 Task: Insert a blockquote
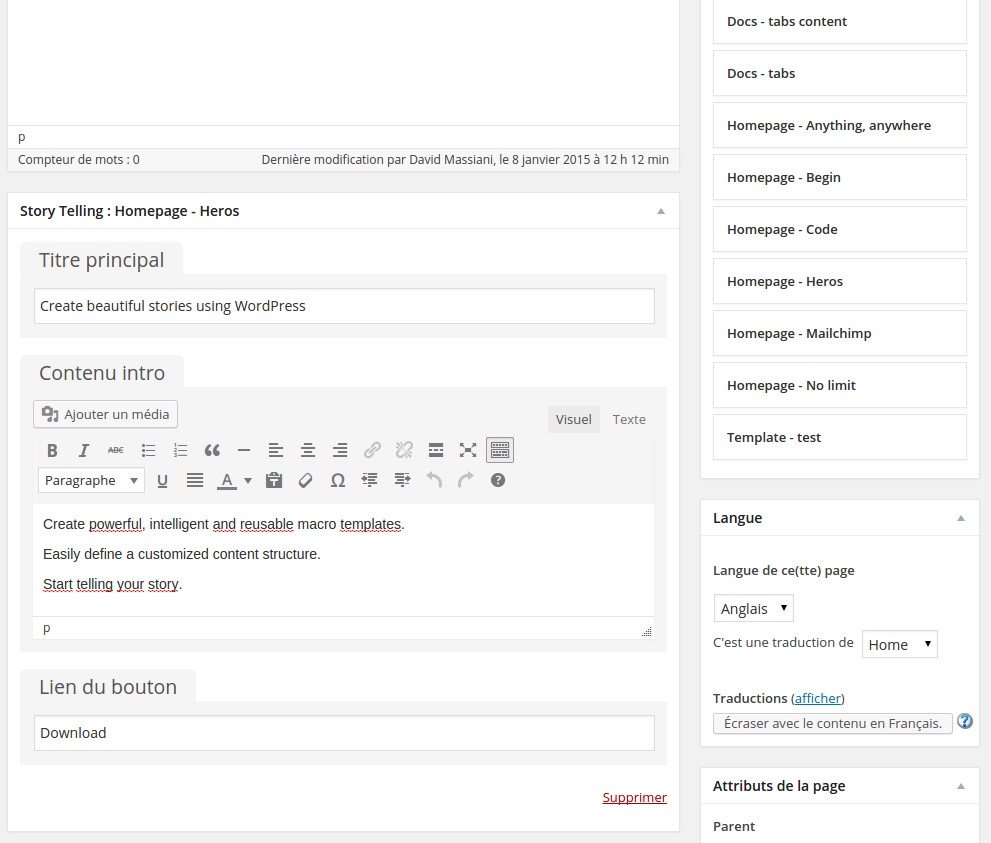click(x=212, y=450)
